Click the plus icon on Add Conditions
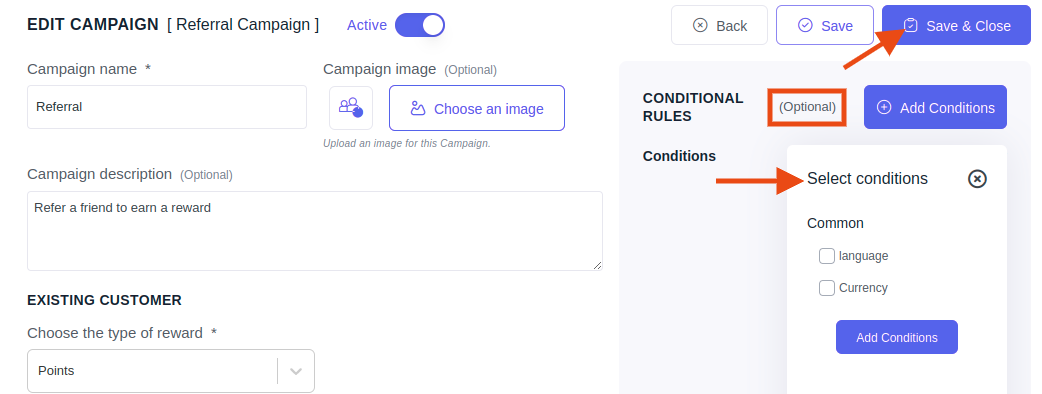 884,107
